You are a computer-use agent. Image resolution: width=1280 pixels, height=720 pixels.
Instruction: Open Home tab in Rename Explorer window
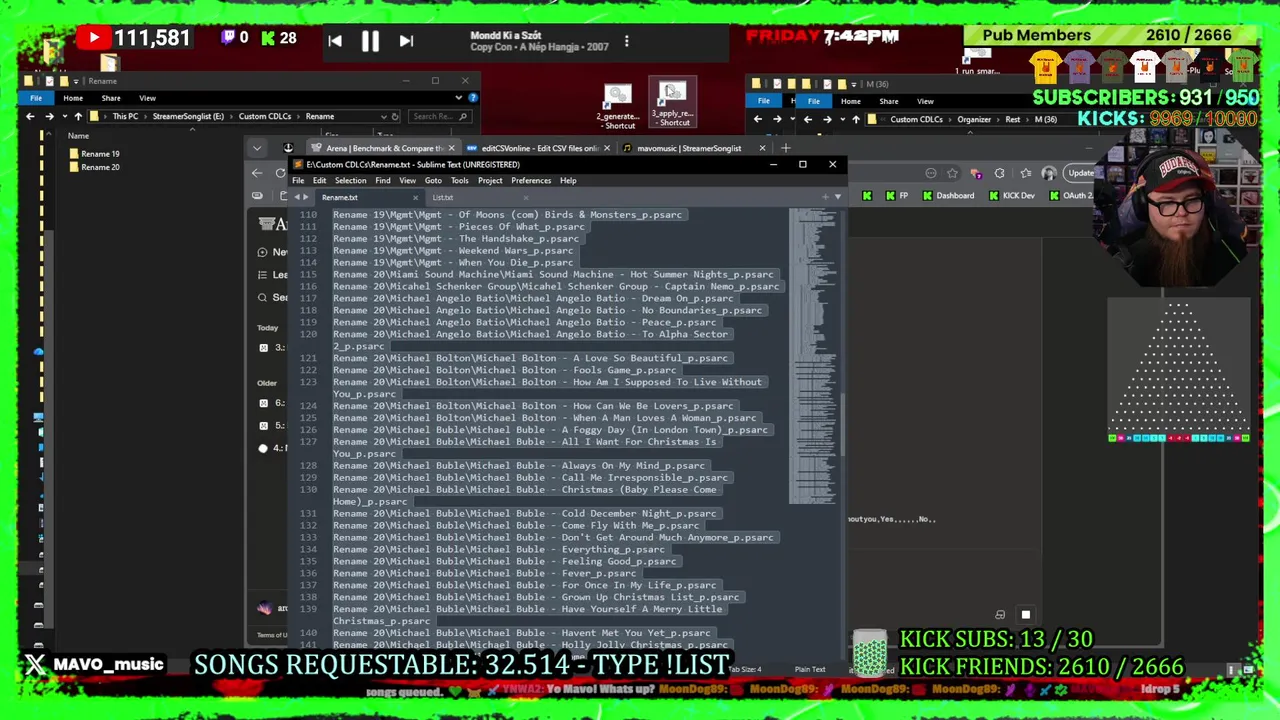pos(73,98)
